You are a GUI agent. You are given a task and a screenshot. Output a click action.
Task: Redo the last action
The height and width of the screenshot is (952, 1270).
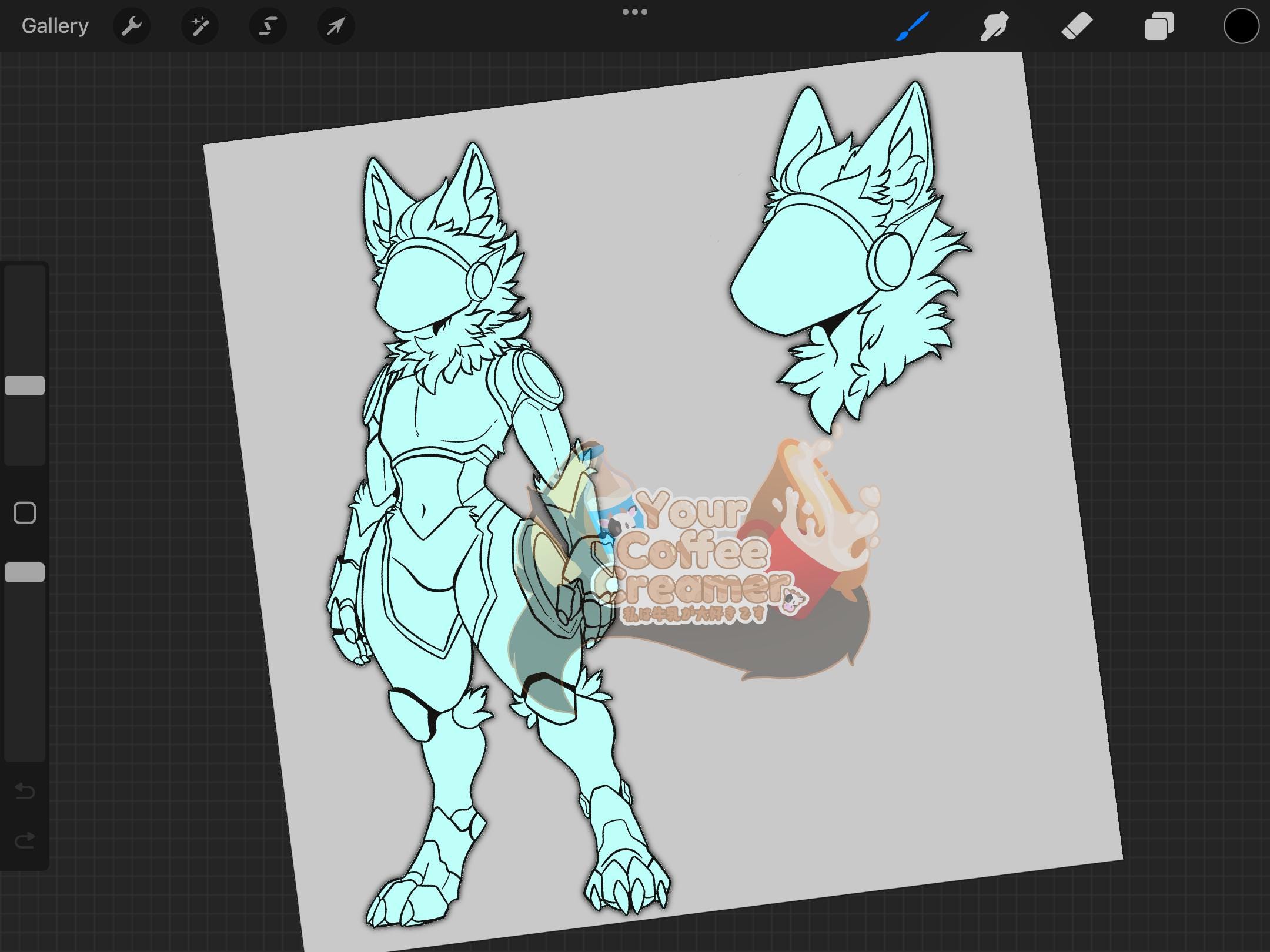25,841
